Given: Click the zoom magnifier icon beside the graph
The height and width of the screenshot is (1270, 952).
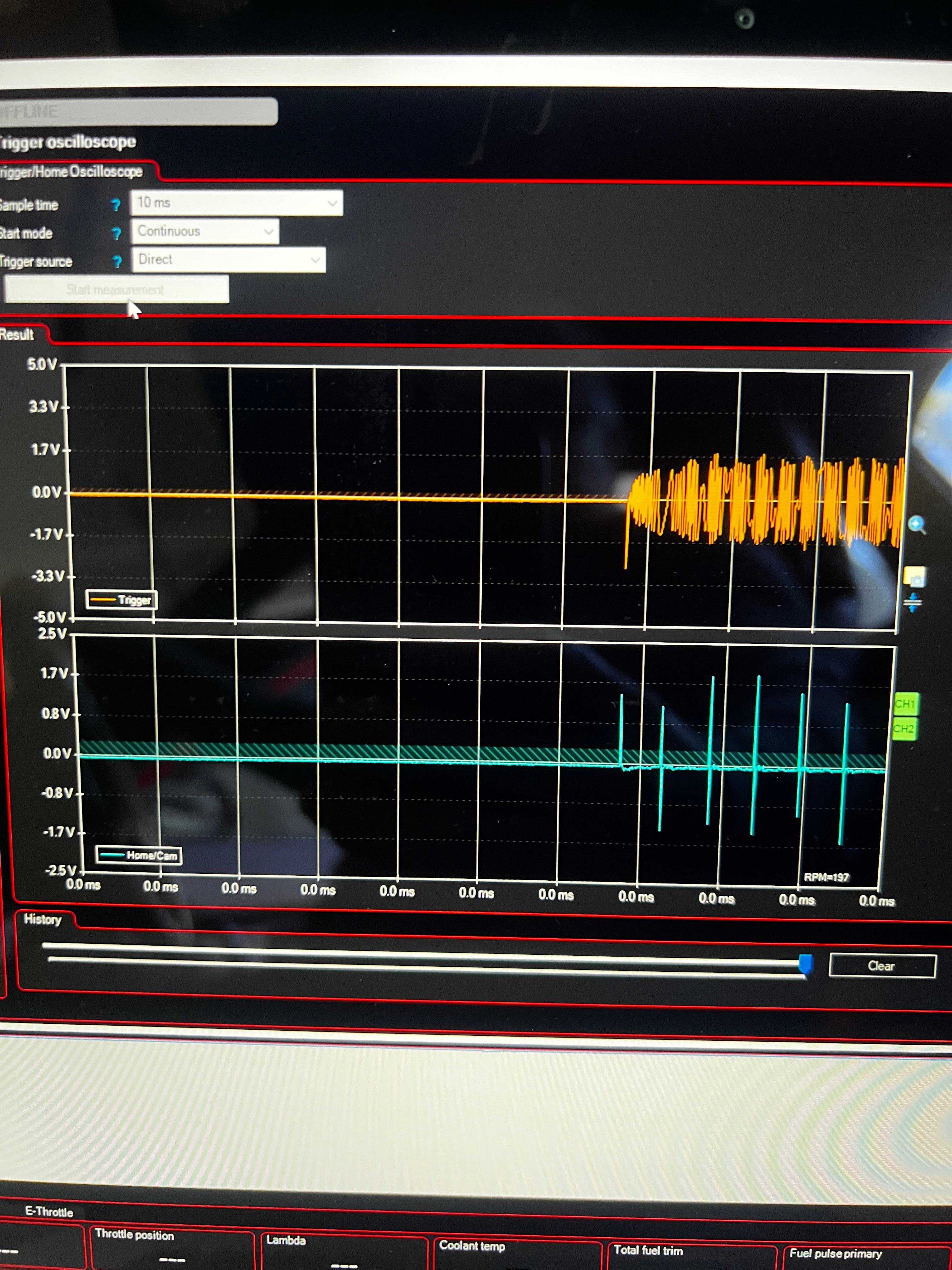Looking at the screenshot, I should (916, 524).
